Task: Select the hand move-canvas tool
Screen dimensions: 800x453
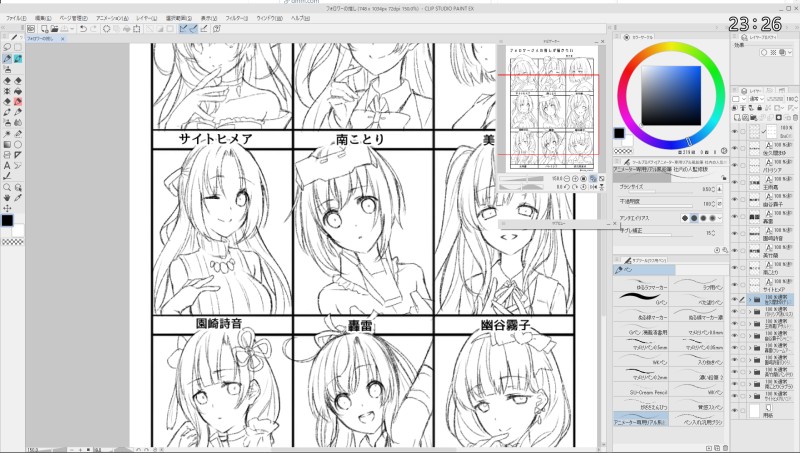Action: (x=7, y=197)
